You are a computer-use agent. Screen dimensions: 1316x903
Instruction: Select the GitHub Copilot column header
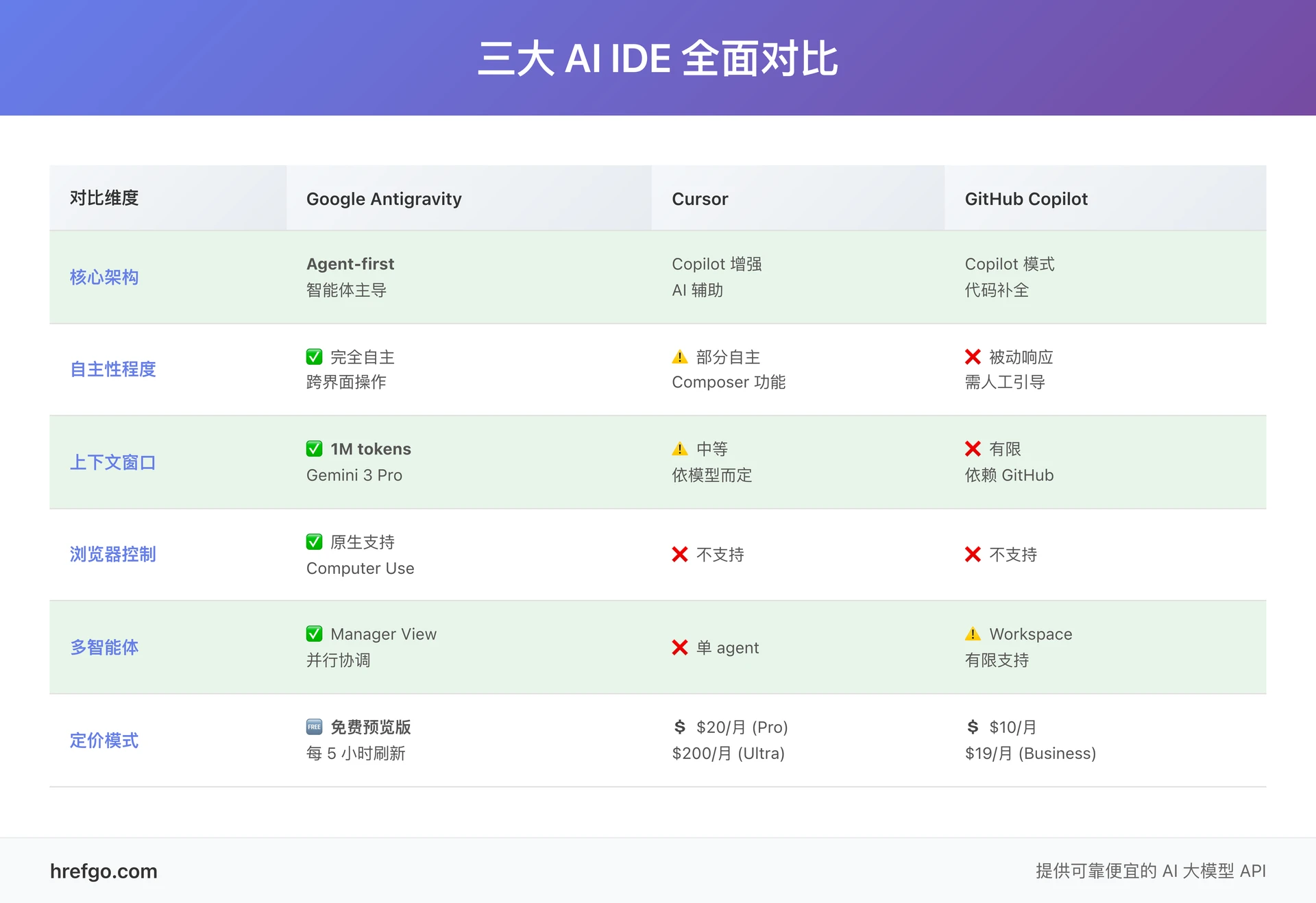tap(1026, 199)
